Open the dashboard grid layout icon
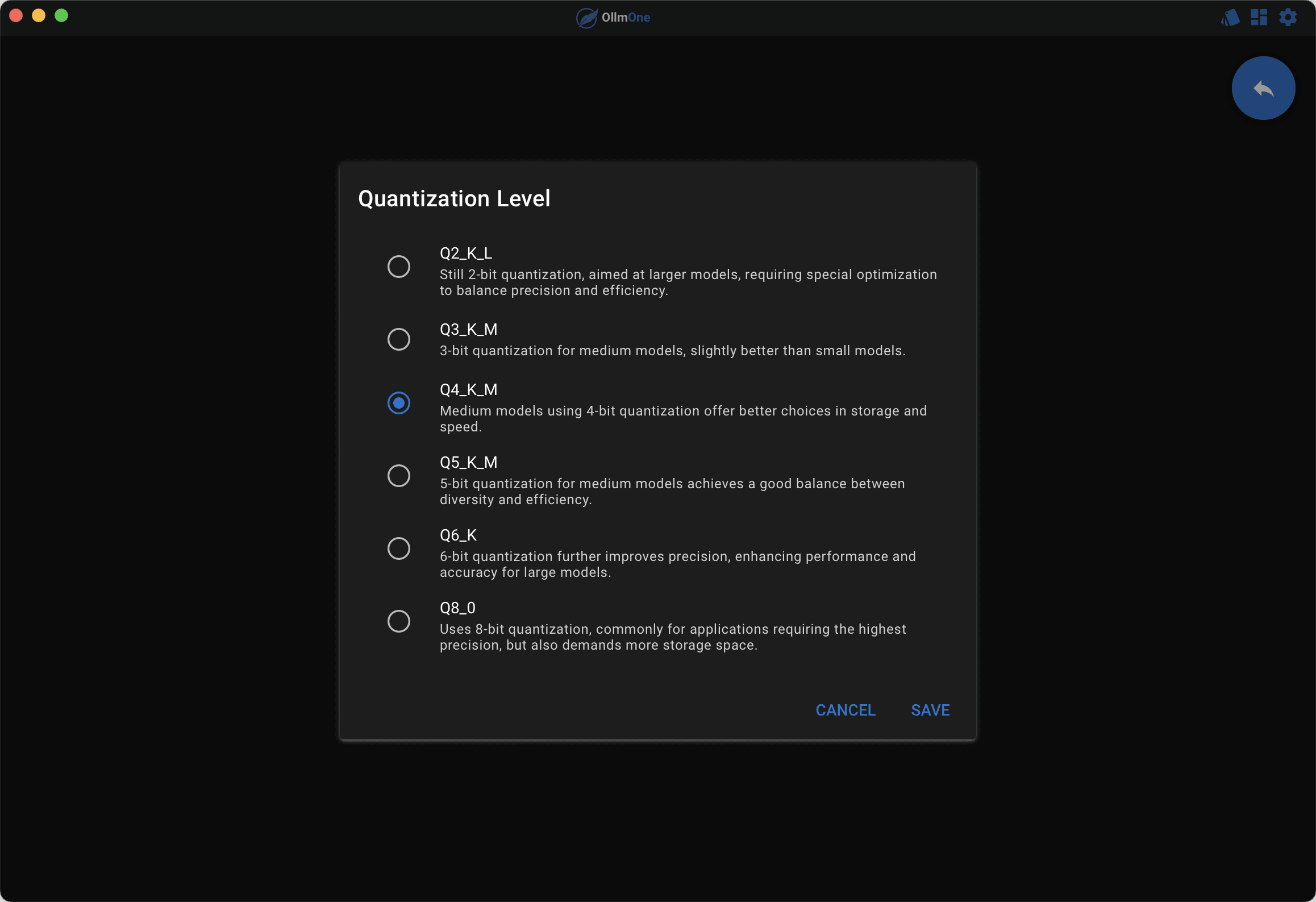The height and width of the screenshot is (902, 1316). pyautogui.click(x=1259, y=18)
